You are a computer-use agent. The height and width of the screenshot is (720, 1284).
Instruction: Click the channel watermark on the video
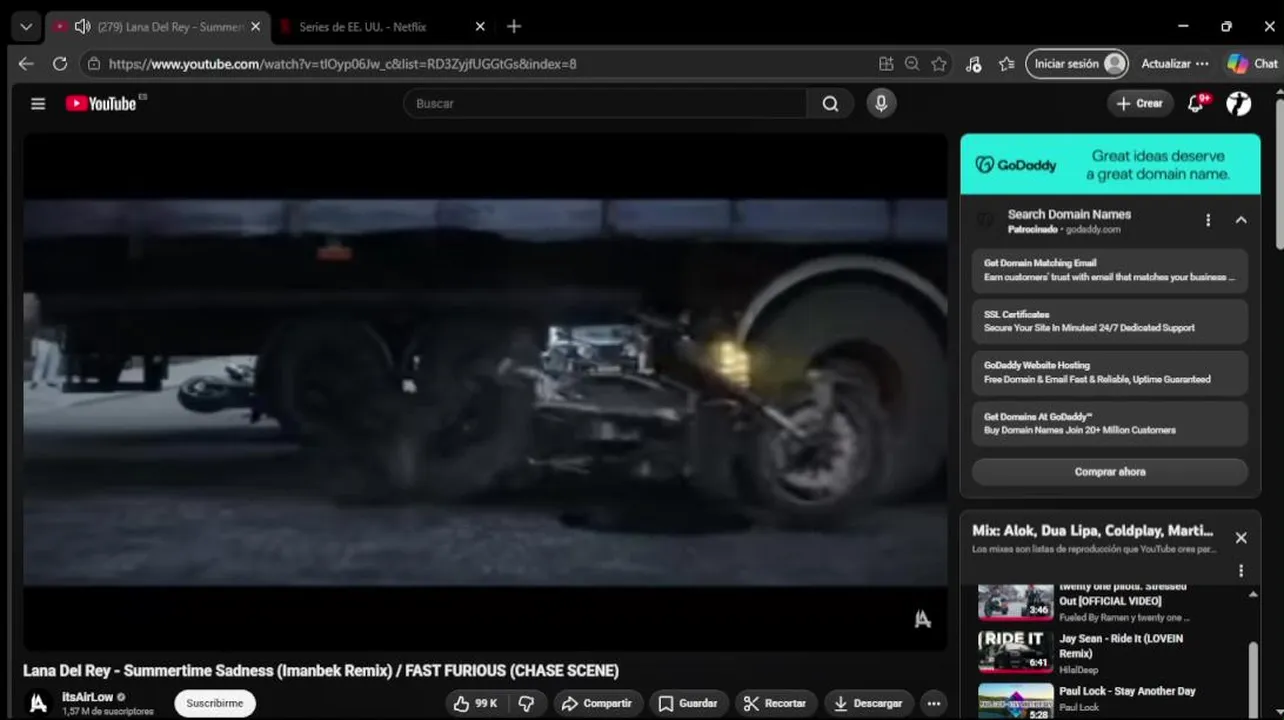pyautogui.click(x=923, y=619)
